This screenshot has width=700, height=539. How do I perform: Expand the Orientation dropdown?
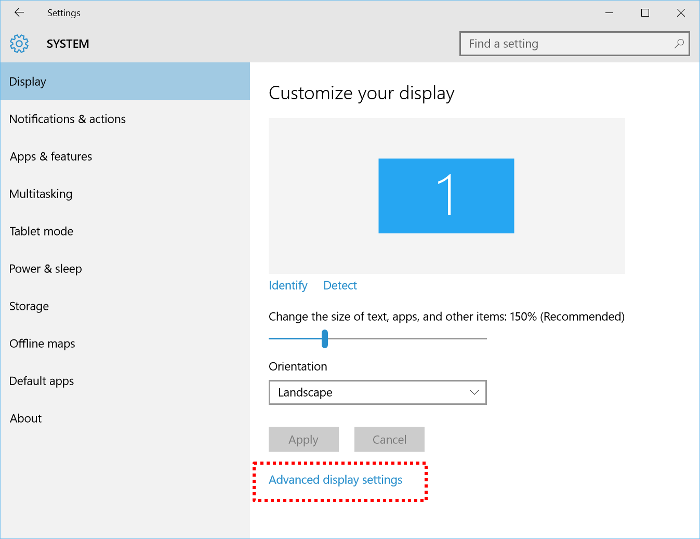(x=377, y=393)
